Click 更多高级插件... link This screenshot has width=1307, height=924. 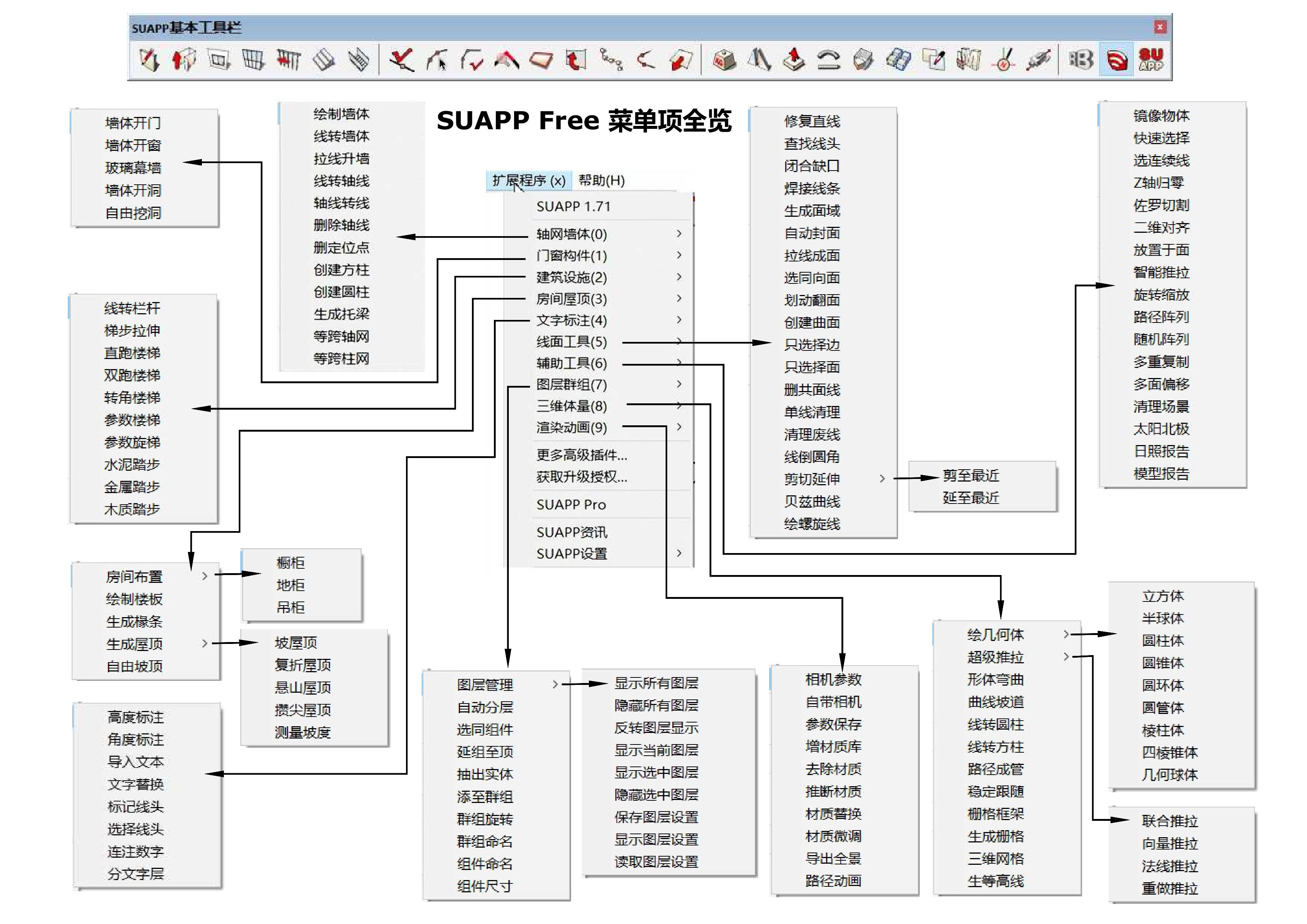tap(582, 455)
